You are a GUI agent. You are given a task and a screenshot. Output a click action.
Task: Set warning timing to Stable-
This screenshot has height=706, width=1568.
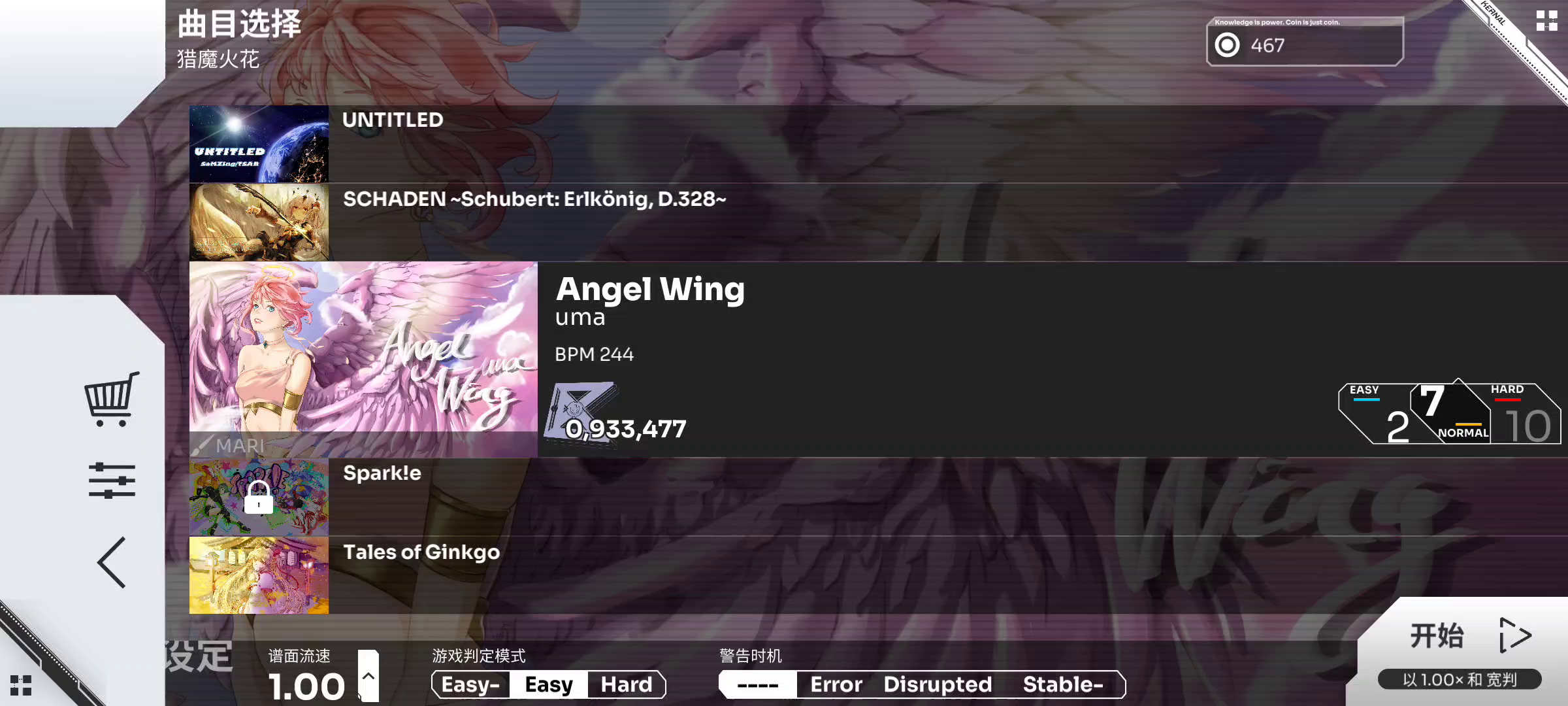1063,684
